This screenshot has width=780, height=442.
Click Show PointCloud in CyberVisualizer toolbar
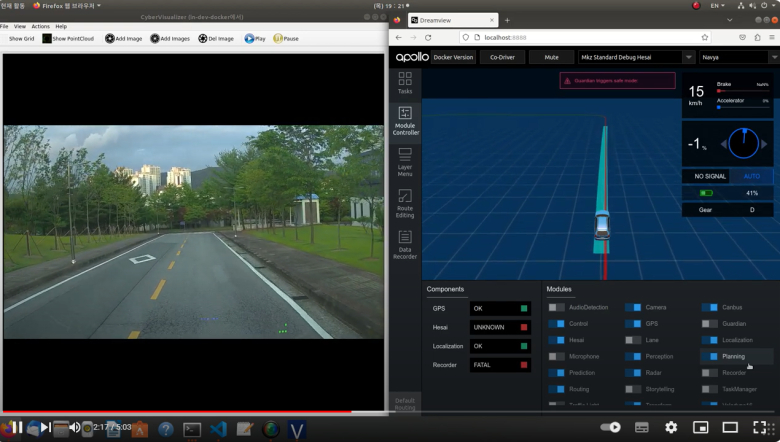point(68,38)
